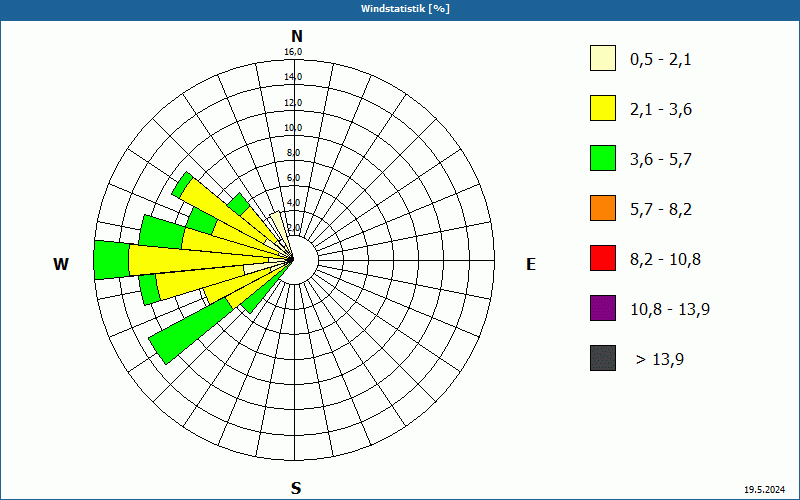Image resolution: width=800 pixels, height=500 pixels.
Task: Click the long green southwest wind bar
Action: click(x=190, y=332)
